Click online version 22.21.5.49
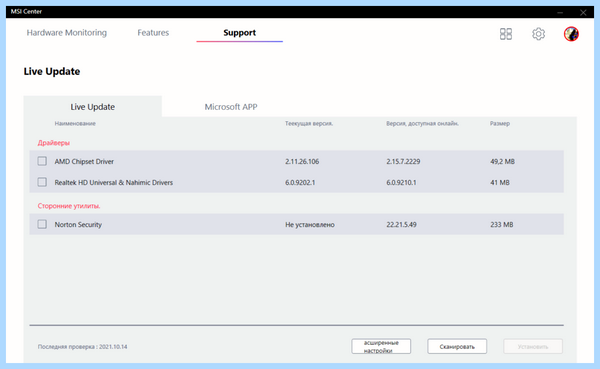This screenshot has width=600, height=369. [x=401, y=225]
